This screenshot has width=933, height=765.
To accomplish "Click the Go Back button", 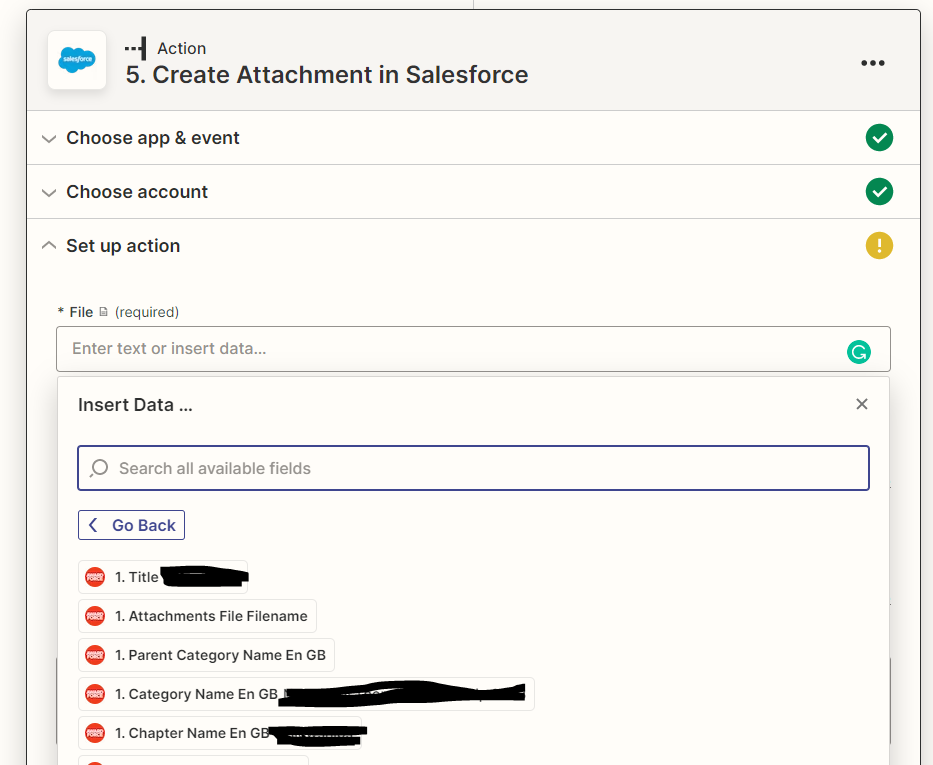I will point(132,525).
